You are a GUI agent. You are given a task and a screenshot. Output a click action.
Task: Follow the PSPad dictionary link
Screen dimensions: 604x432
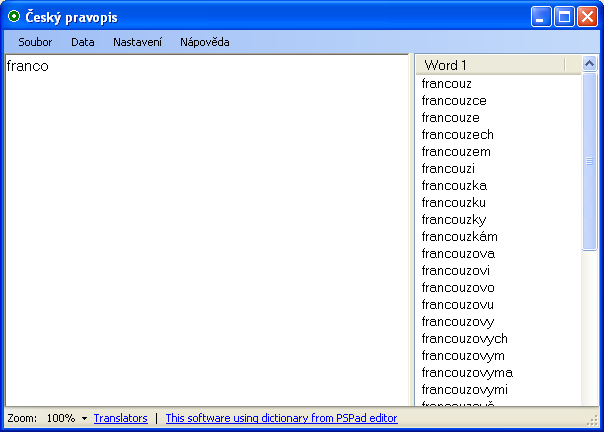point(281,418)
